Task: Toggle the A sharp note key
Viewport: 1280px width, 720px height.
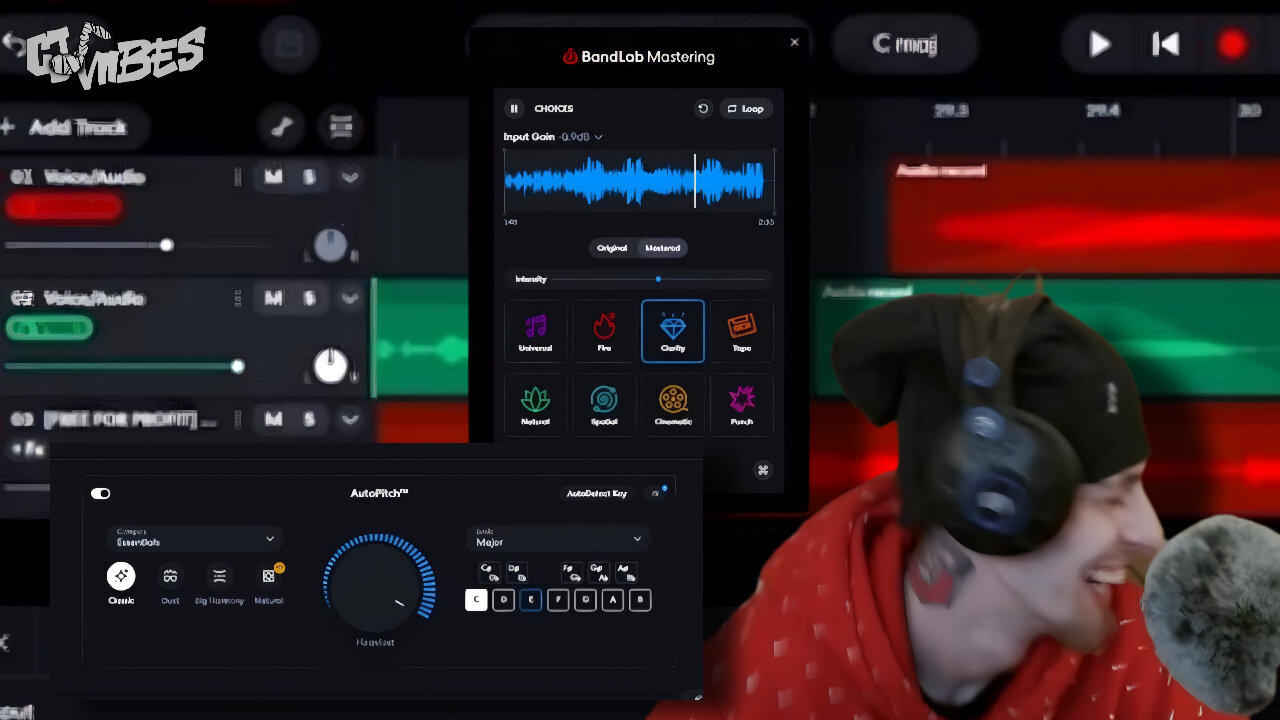Action: (626, 572)
